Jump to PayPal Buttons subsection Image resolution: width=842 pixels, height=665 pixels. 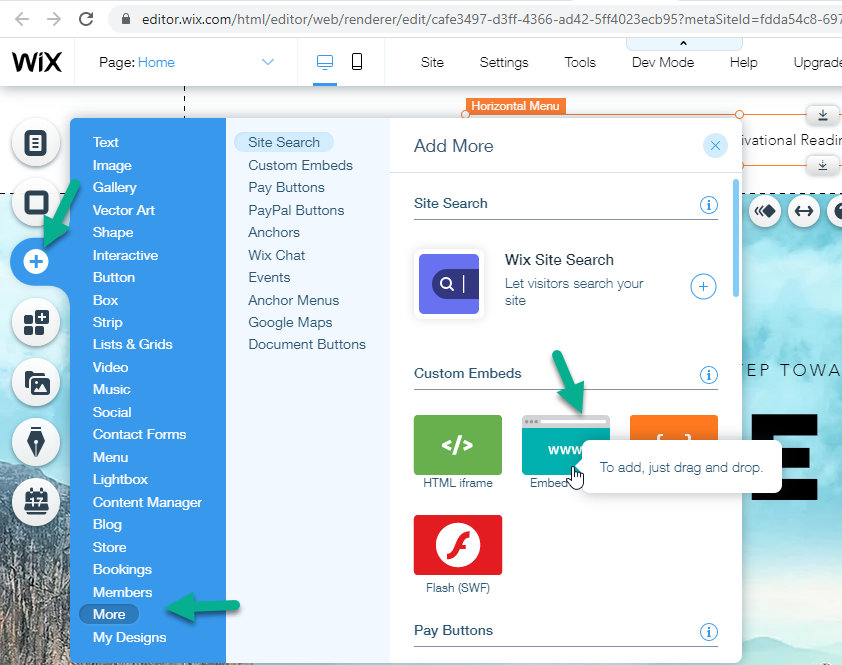point(296,211)
